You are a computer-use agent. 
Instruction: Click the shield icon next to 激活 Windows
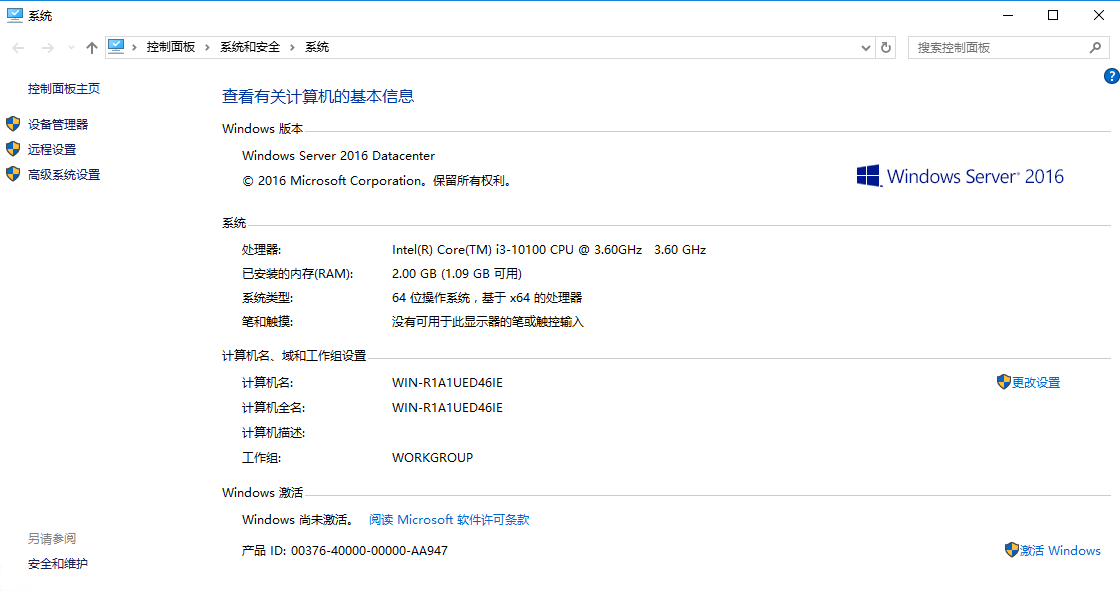[1011, 550]
